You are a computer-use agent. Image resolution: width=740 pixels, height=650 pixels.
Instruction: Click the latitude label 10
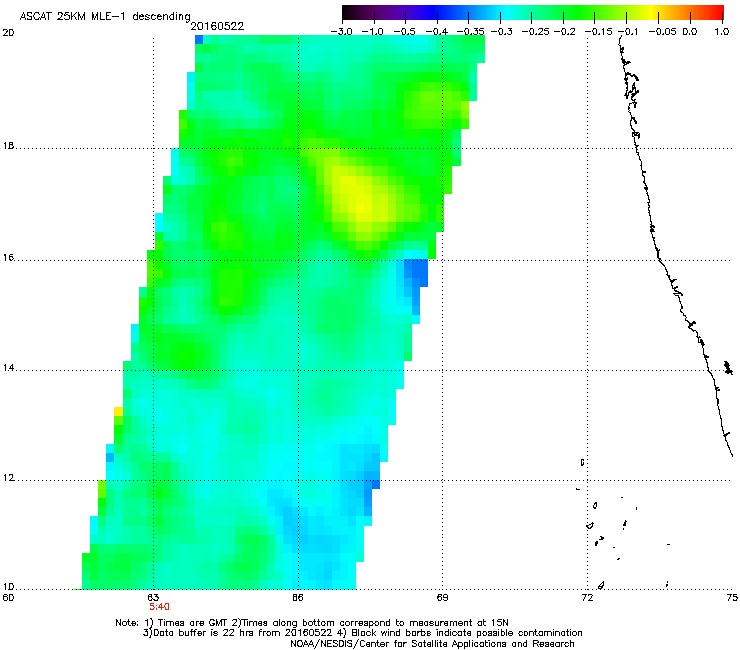click(x=8, y=587)
